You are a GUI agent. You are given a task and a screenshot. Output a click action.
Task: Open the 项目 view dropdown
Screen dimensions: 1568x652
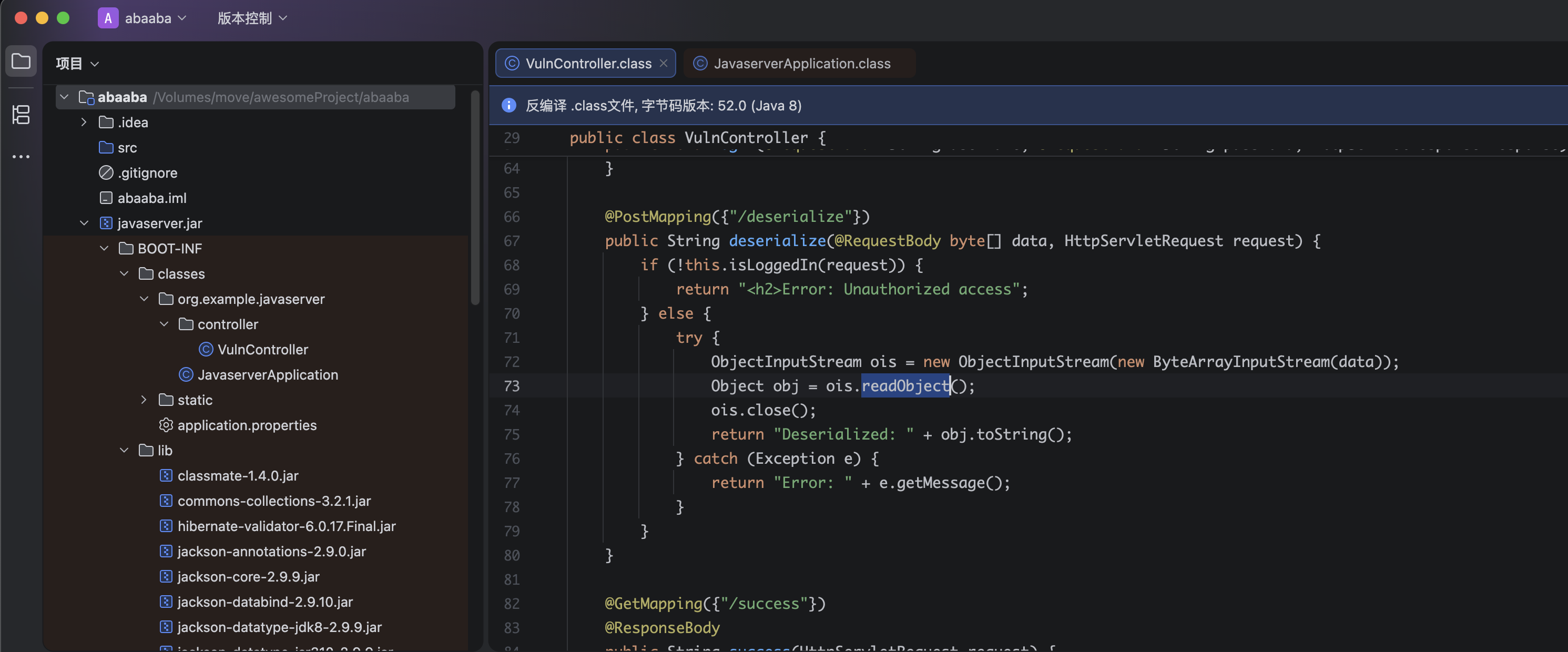click(77, 63)
